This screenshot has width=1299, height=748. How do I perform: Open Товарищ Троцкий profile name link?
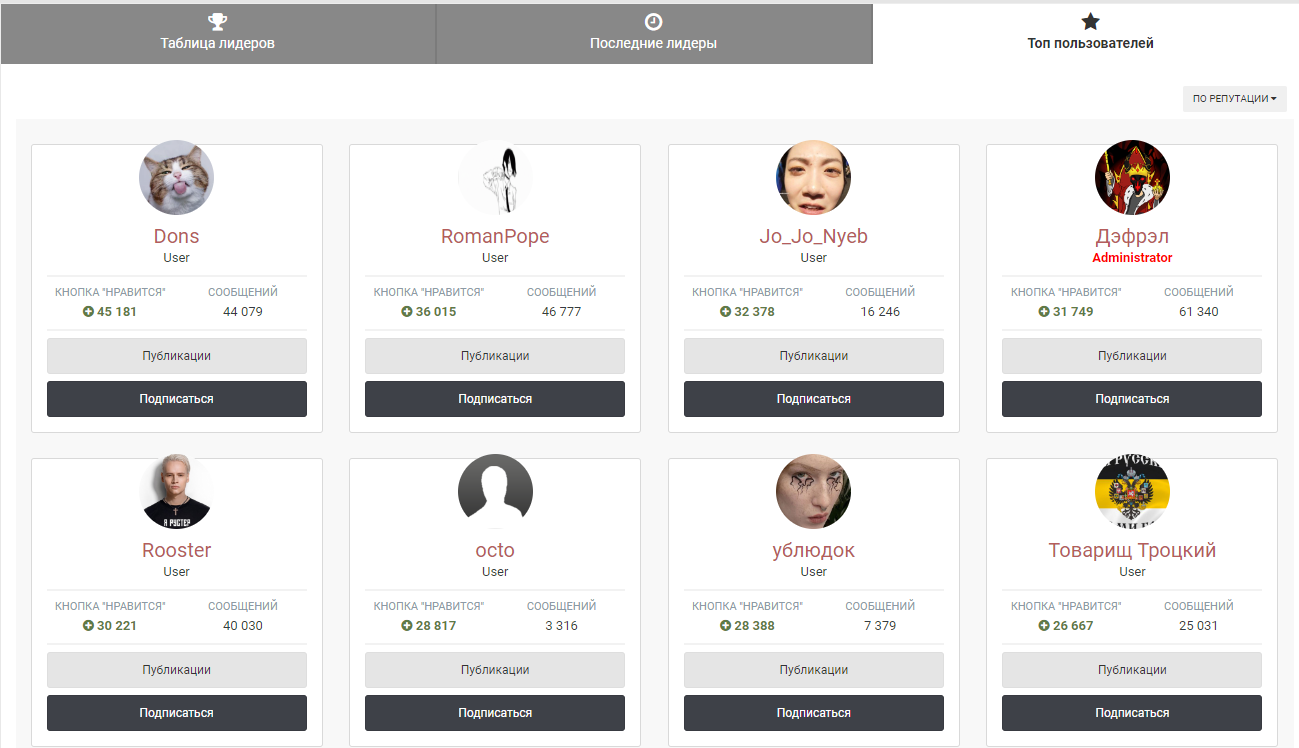tap(1132, 551)
